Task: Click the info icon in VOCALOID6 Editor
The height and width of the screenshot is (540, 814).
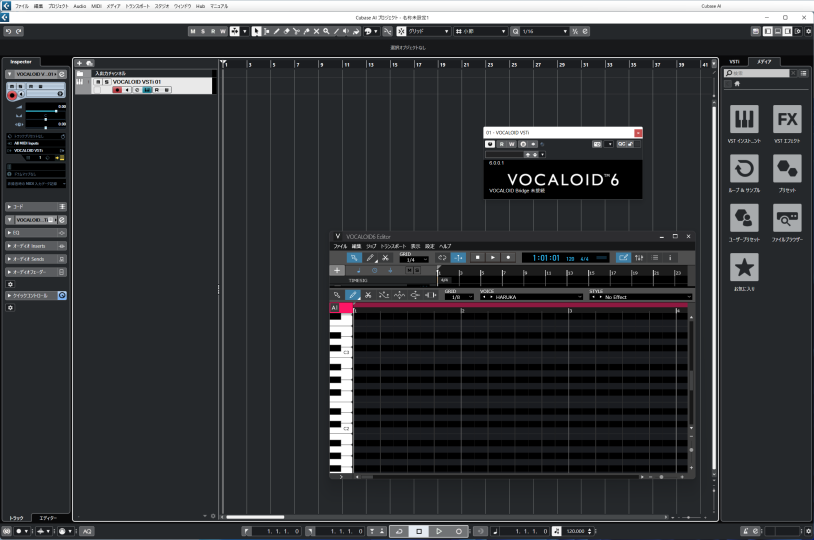Action: (670, 258)
